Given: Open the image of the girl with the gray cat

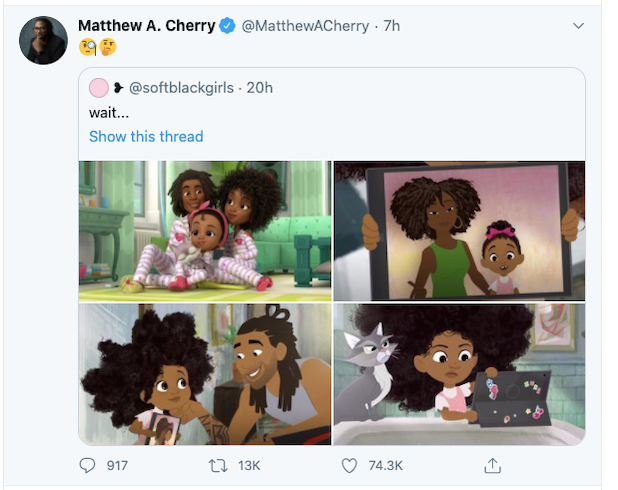Looking at the screenshot, I should (459, 374).
